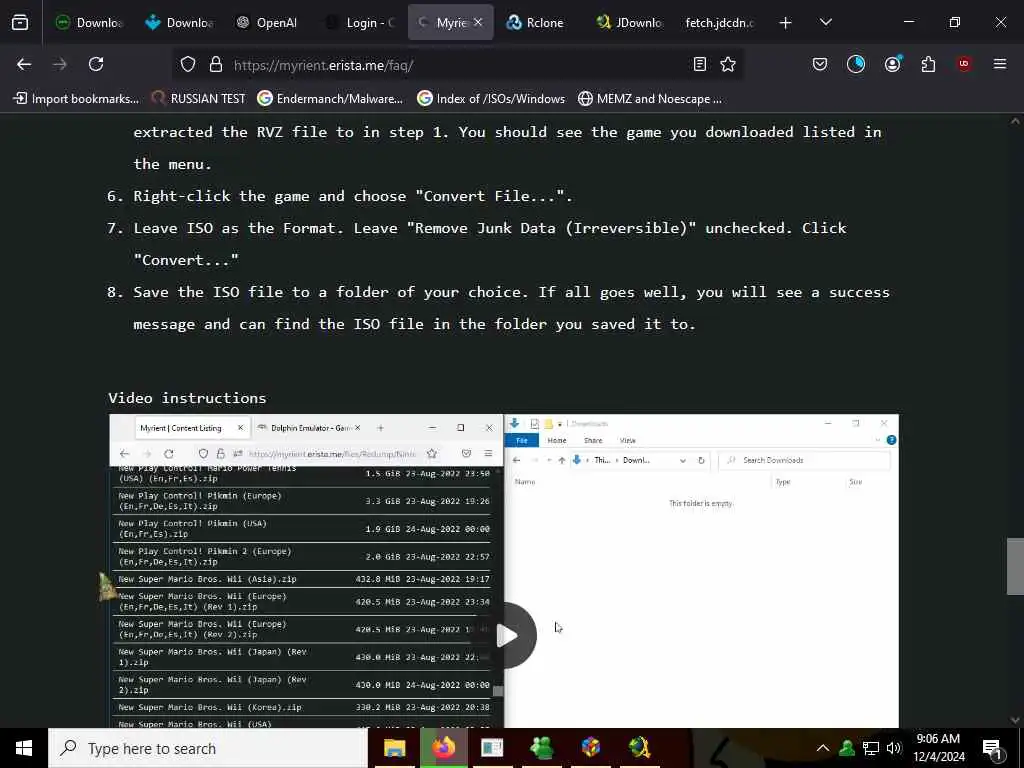1024x768 pixels.
Task: Switch to the first Download tab
Action: 89,23
